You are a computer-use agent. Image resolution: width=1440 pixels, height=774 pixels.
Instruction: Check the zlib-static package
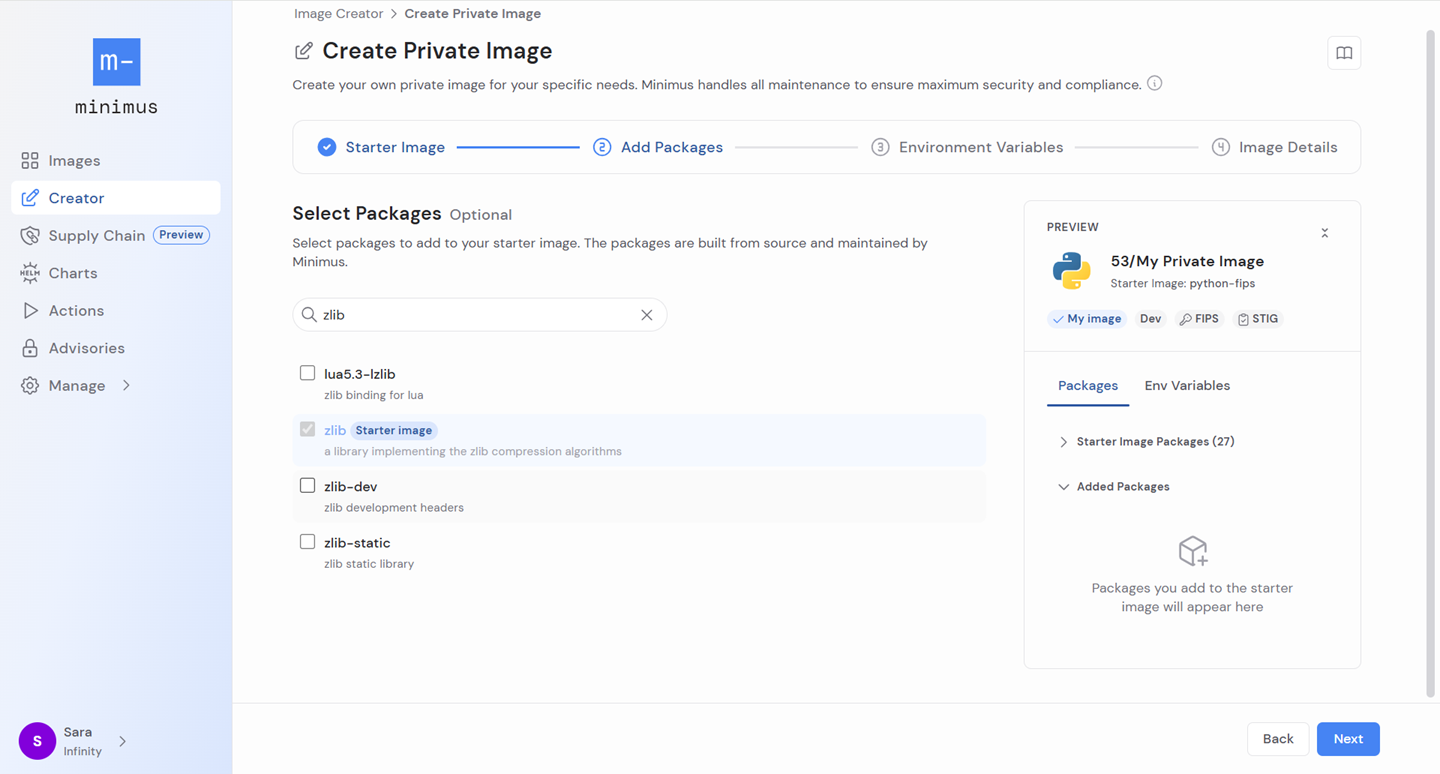pyautogui.click(x=307, y=541)
